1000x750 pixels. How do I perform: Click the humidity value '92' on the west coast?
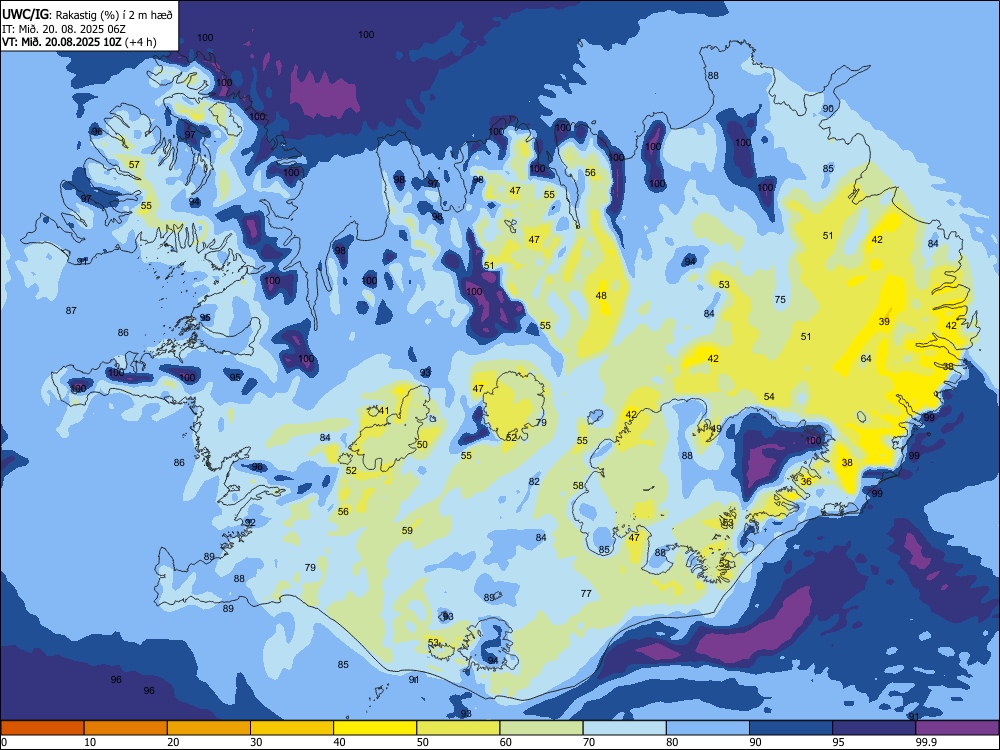[250, 522]
